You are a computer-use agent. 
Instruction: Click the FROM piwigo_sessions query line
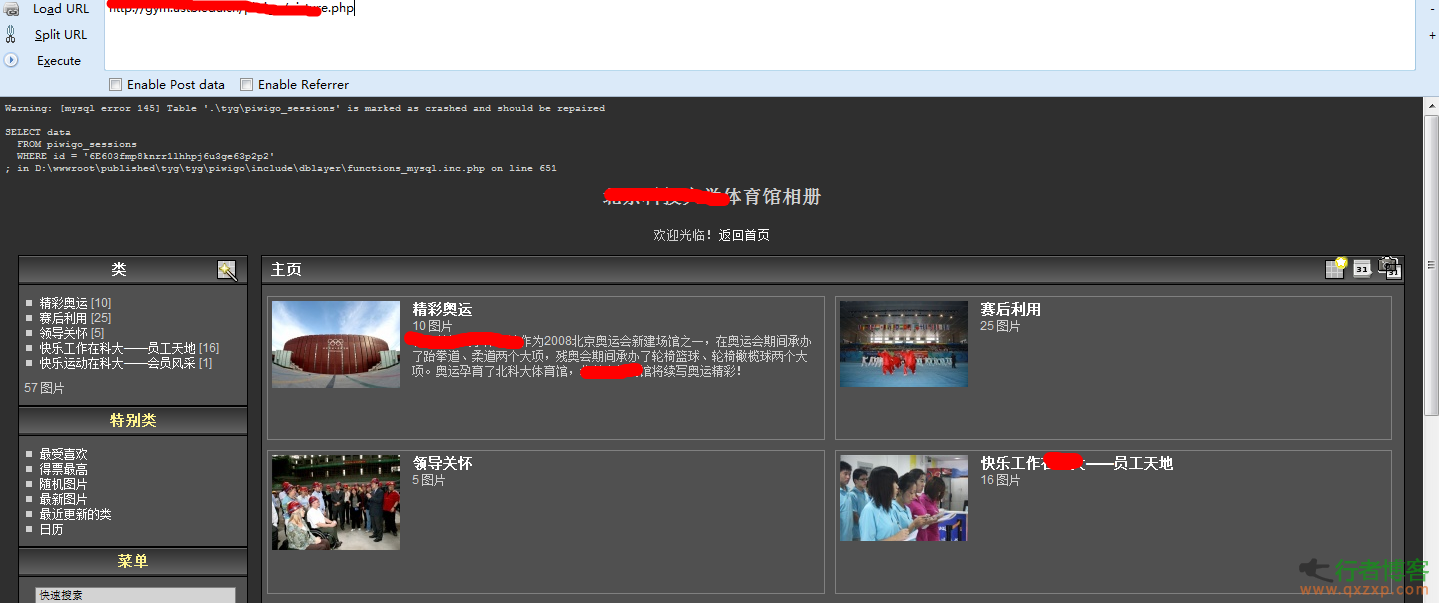click(77, 144)
